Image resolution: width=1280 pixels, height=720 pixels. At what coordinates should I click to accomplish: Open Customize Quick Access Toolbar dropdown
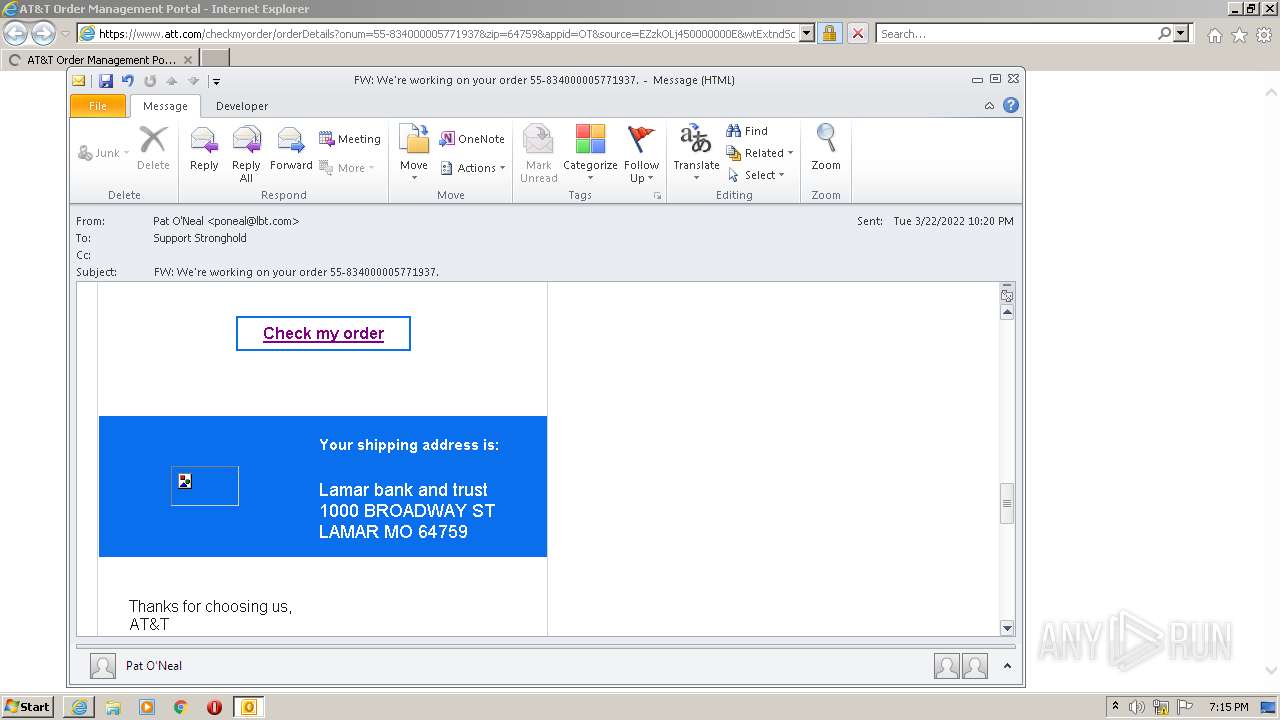point(216,81)
